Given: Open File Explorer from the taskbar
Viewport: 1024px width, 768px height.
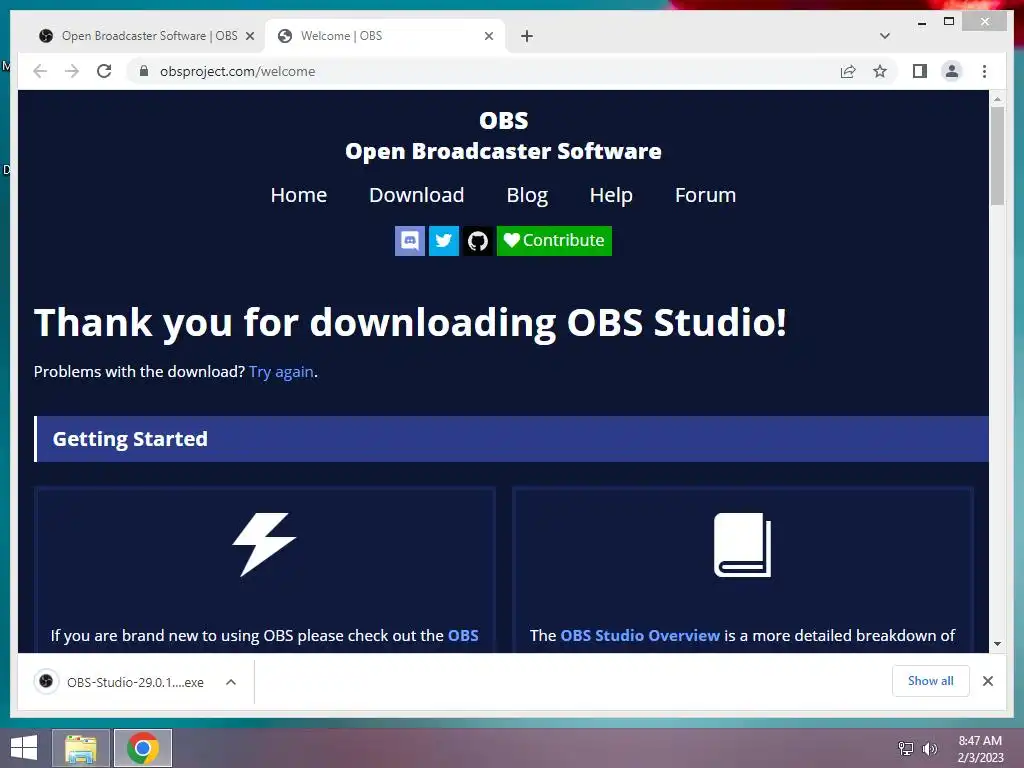Looking at the screenshot, I should pyautogui.click(x=80, y=748).
